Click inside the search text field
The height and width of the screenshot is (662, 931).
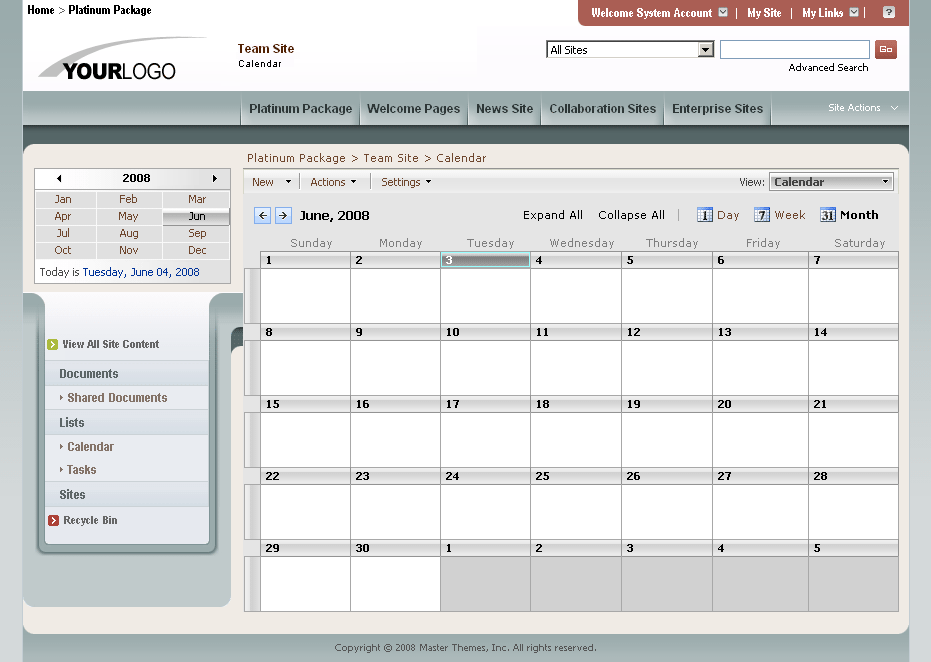(x=794, y=48)
